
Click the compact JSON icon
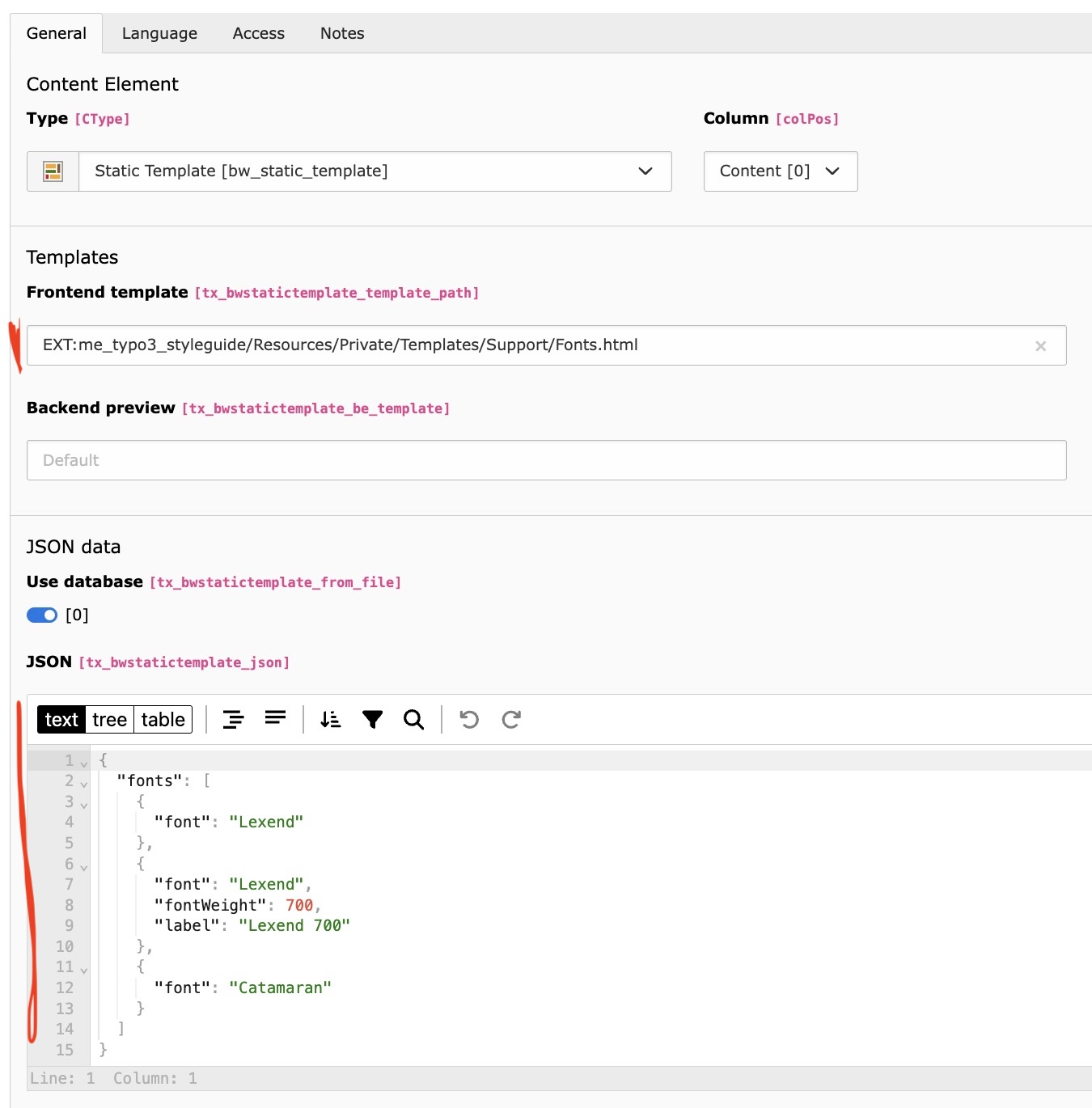275,719
